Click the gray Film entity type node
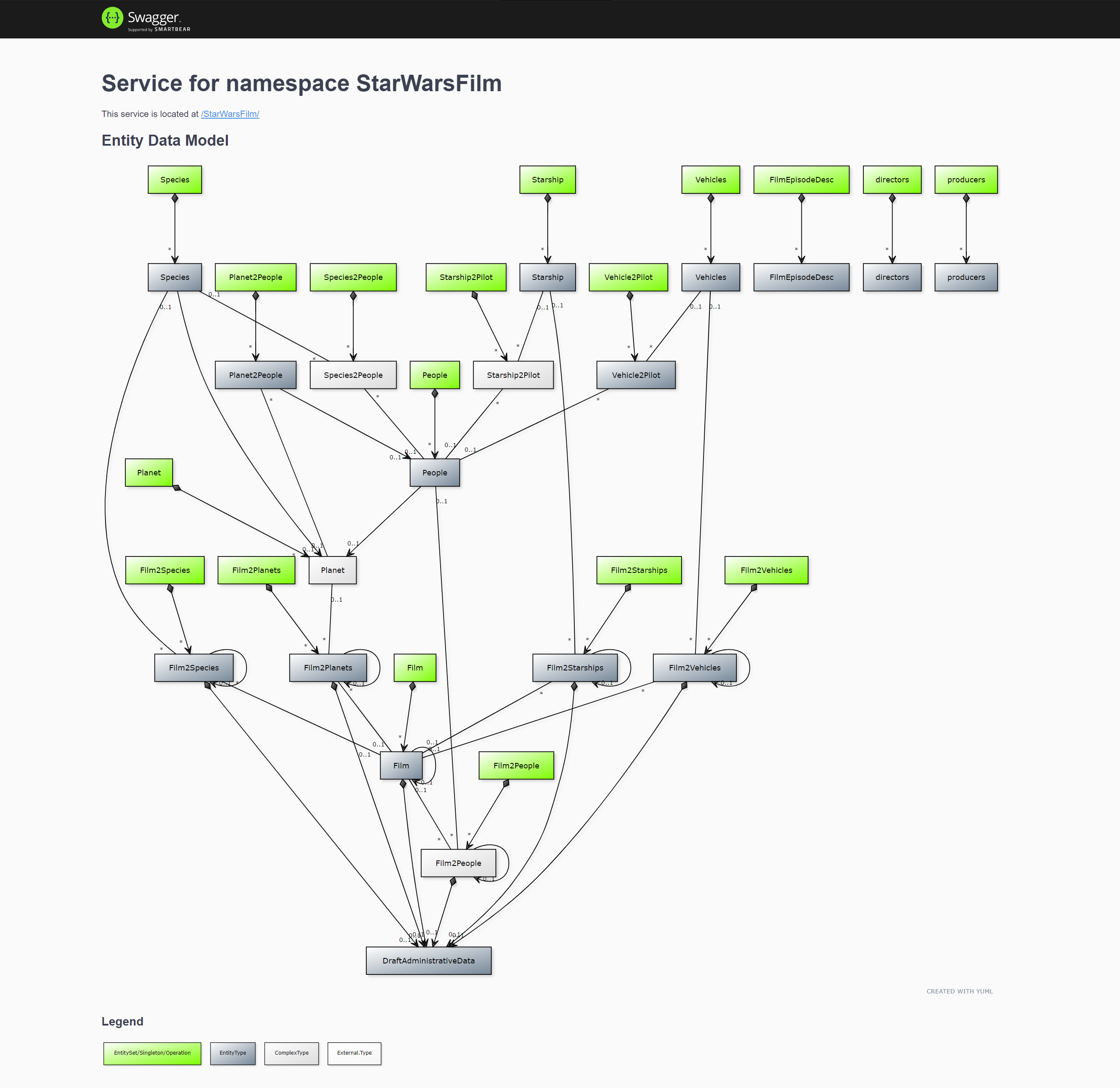The height and width of the screenshot is (1088, 1120). 400,765
